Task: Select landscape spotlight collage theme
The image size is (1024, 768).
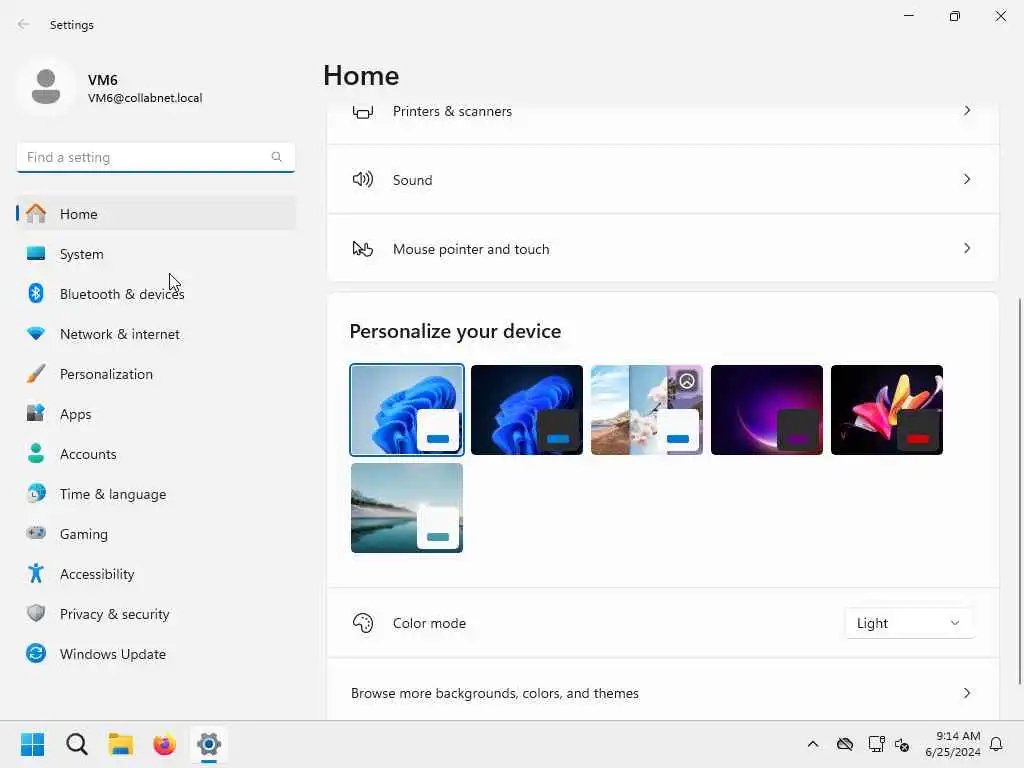Action: 647,409
